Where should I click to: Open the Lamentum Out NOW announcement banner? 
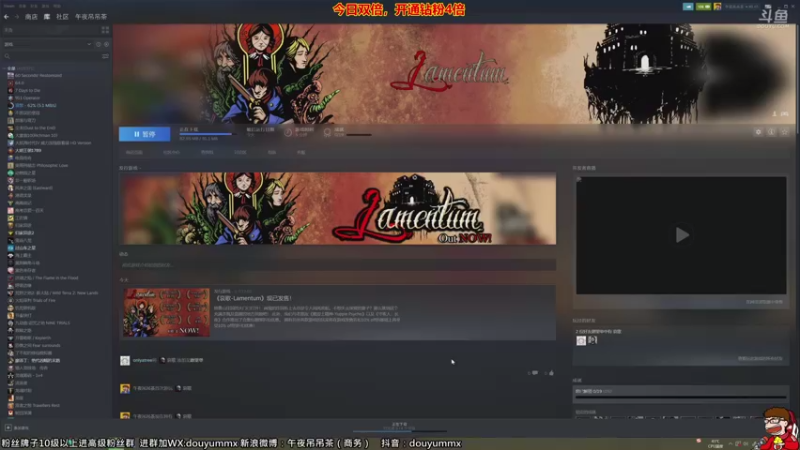pos(338,209)
